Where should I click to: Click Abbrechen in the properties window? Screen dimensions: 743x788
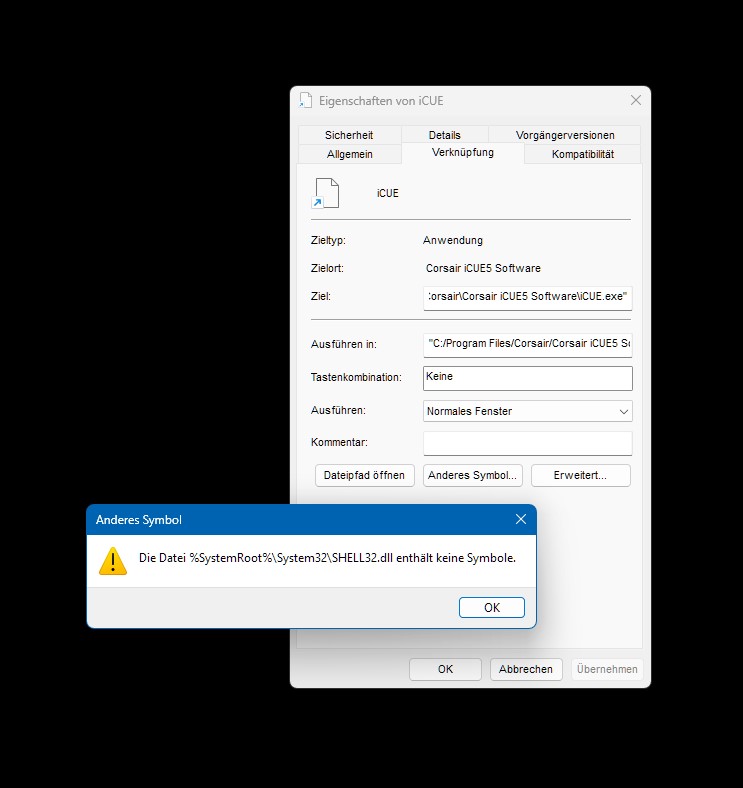click(526, 669)
